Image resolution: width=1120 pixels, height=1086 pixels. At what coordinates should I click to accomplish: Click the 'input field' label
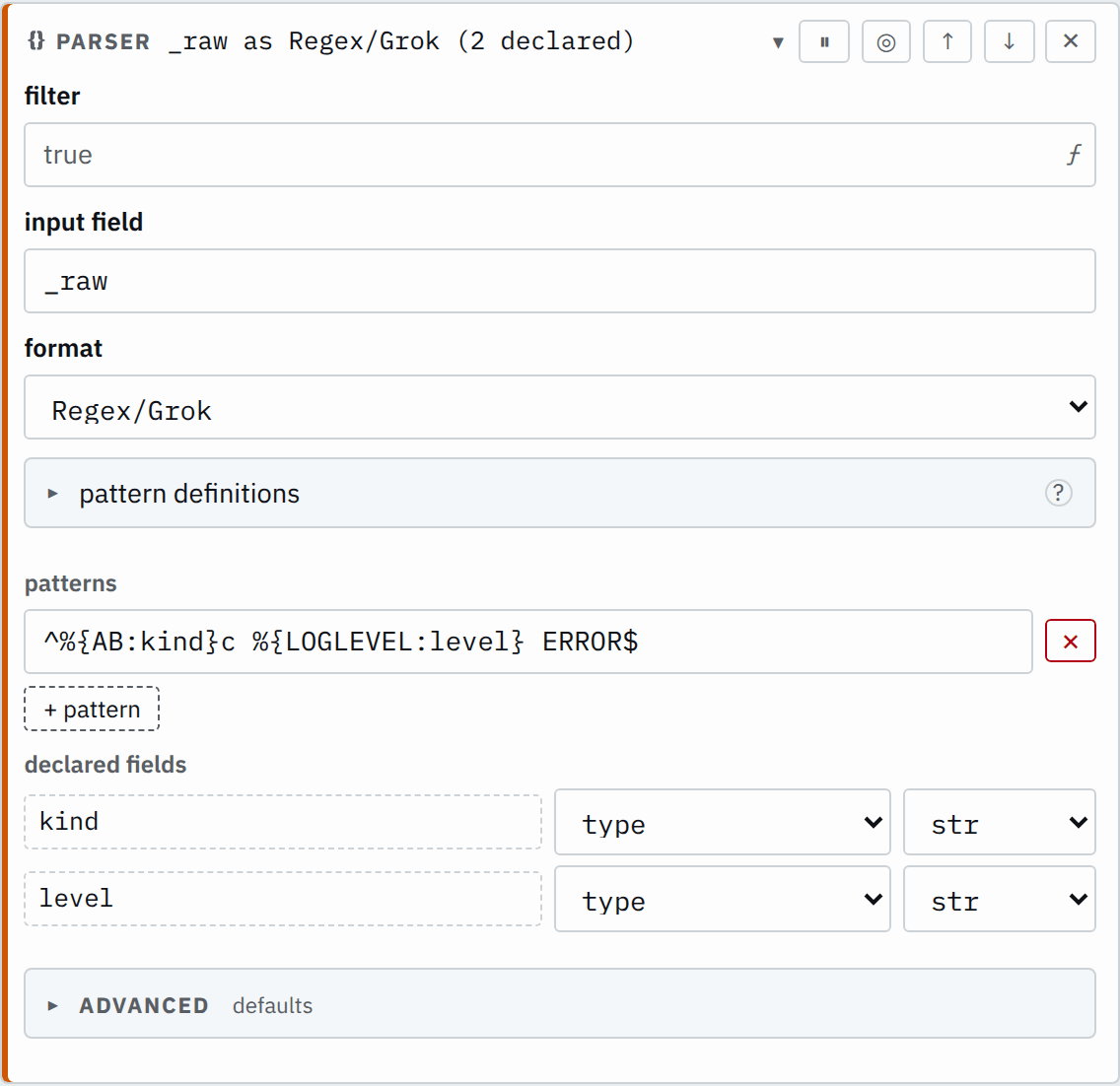coord(84,222)
